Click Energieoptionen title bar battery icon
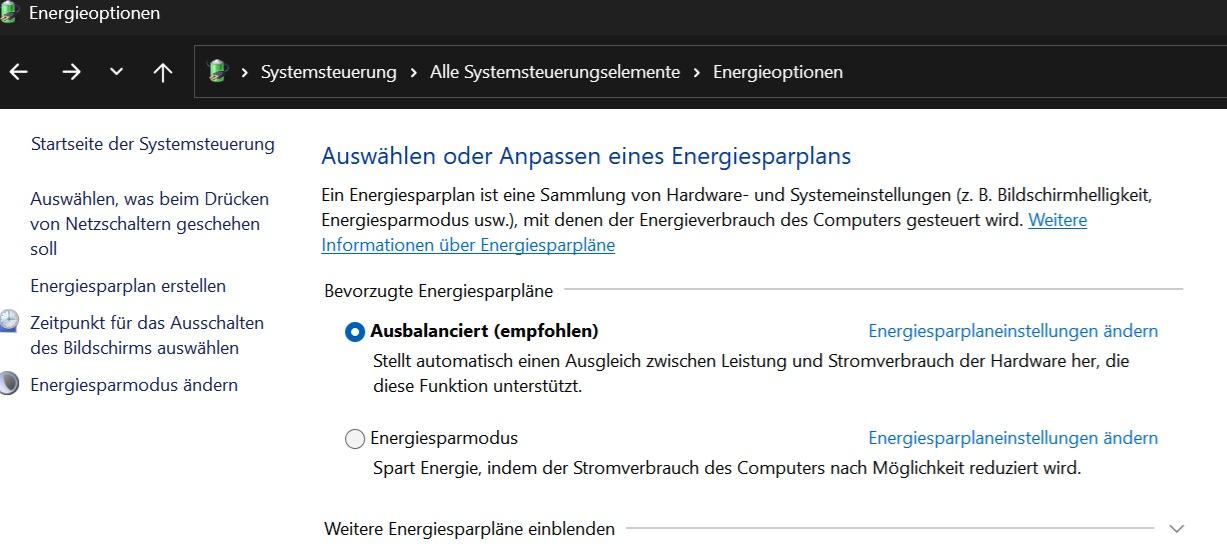Viewport: 1227px width, 555px height. (9, 13)
